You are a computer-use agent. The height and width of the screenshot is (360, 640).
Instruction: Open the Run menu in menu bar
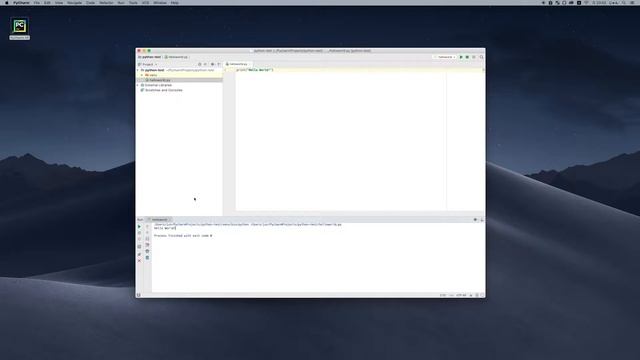(121, 3)
